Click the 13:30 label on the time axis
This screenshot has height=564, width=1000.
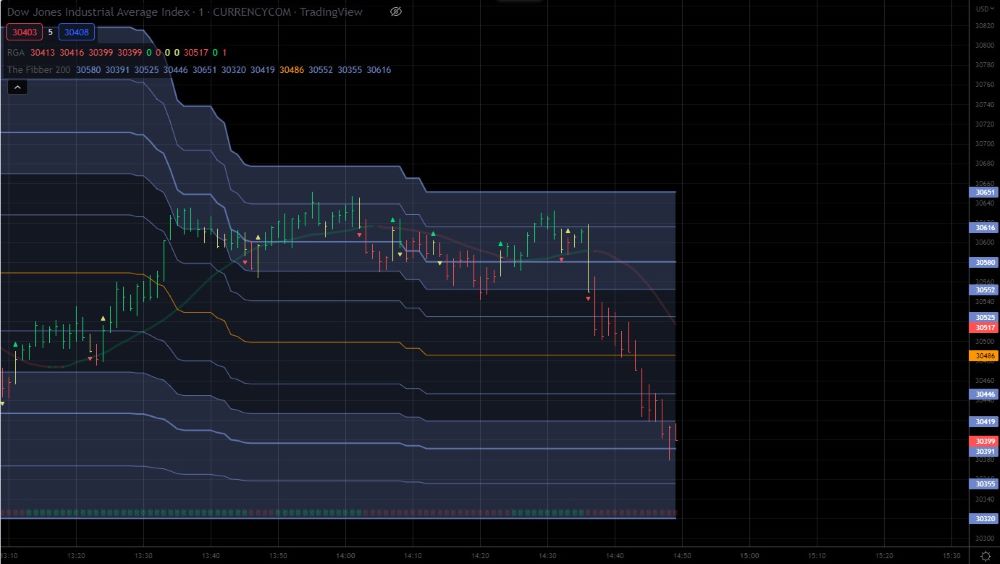click(x=143, y=556)
